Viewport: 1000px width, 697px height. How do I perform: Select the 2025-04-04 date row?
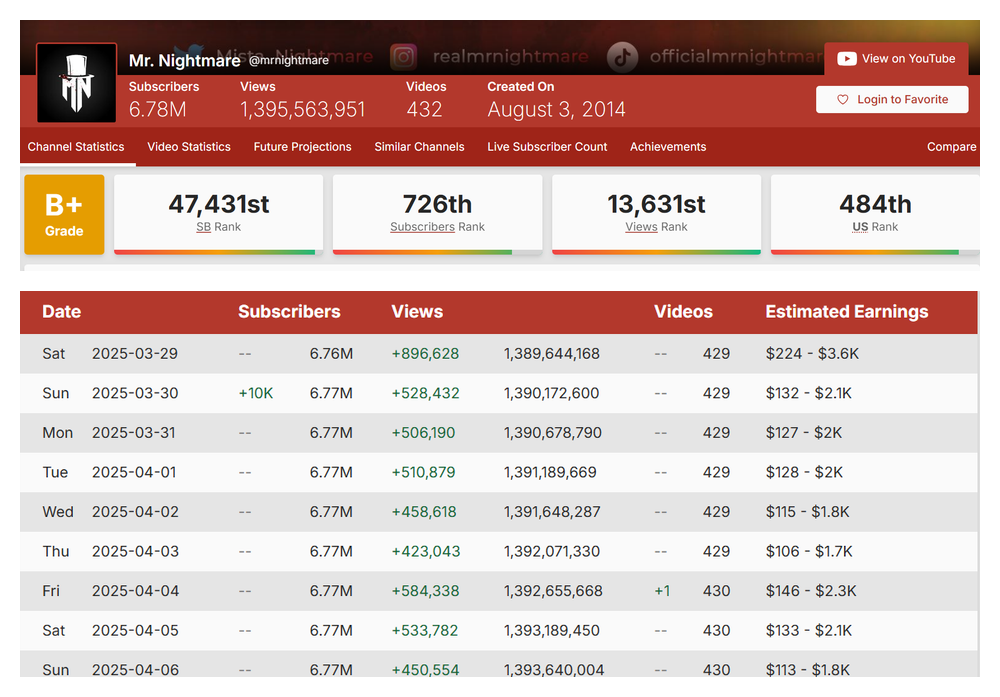[135, 591]
